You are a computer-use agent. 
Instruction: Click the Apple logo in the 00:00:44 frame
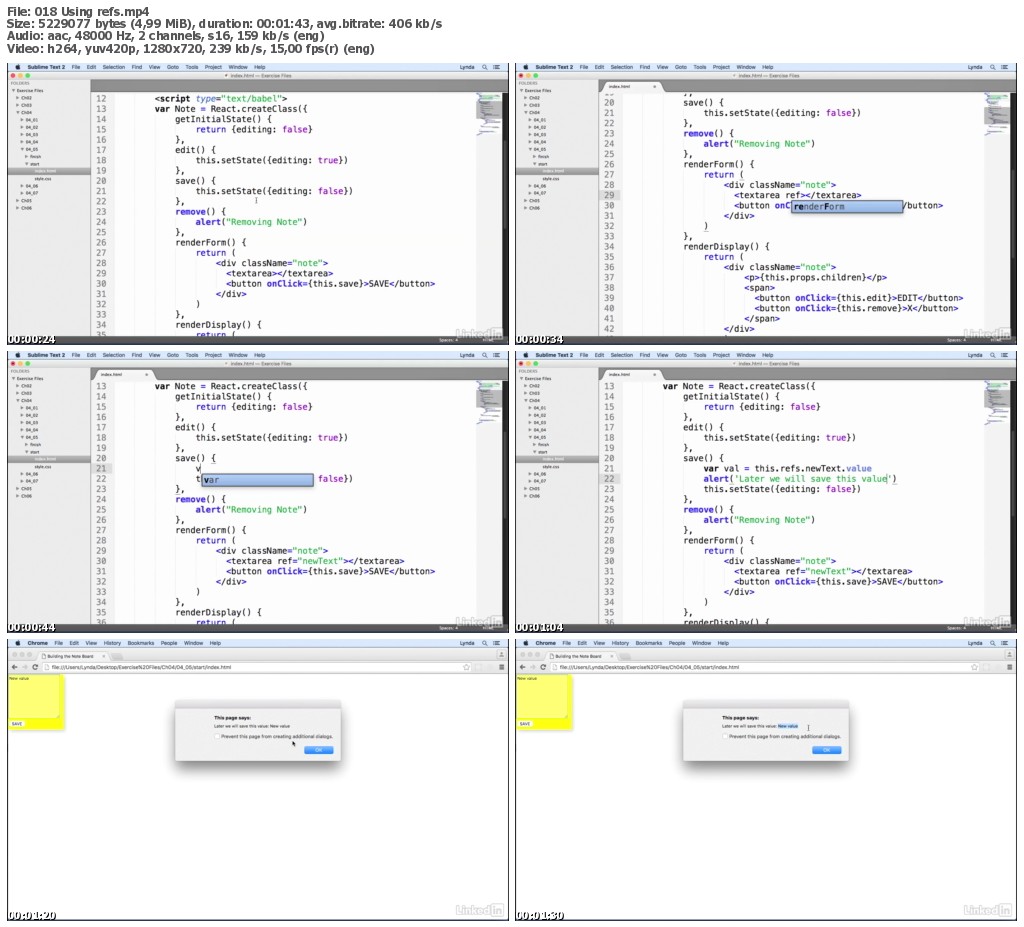(18, 355)
